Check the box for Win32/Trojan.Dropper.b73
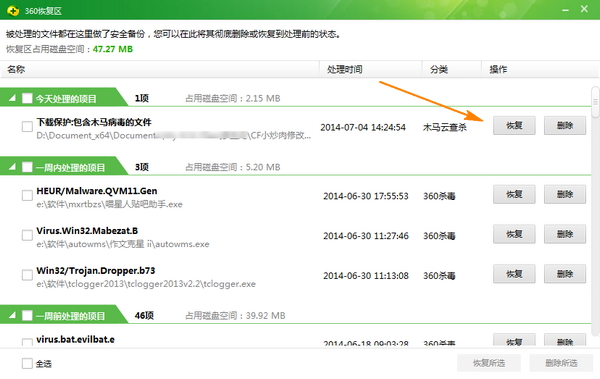Screen dimensions: 600x379 pos(27,275)
